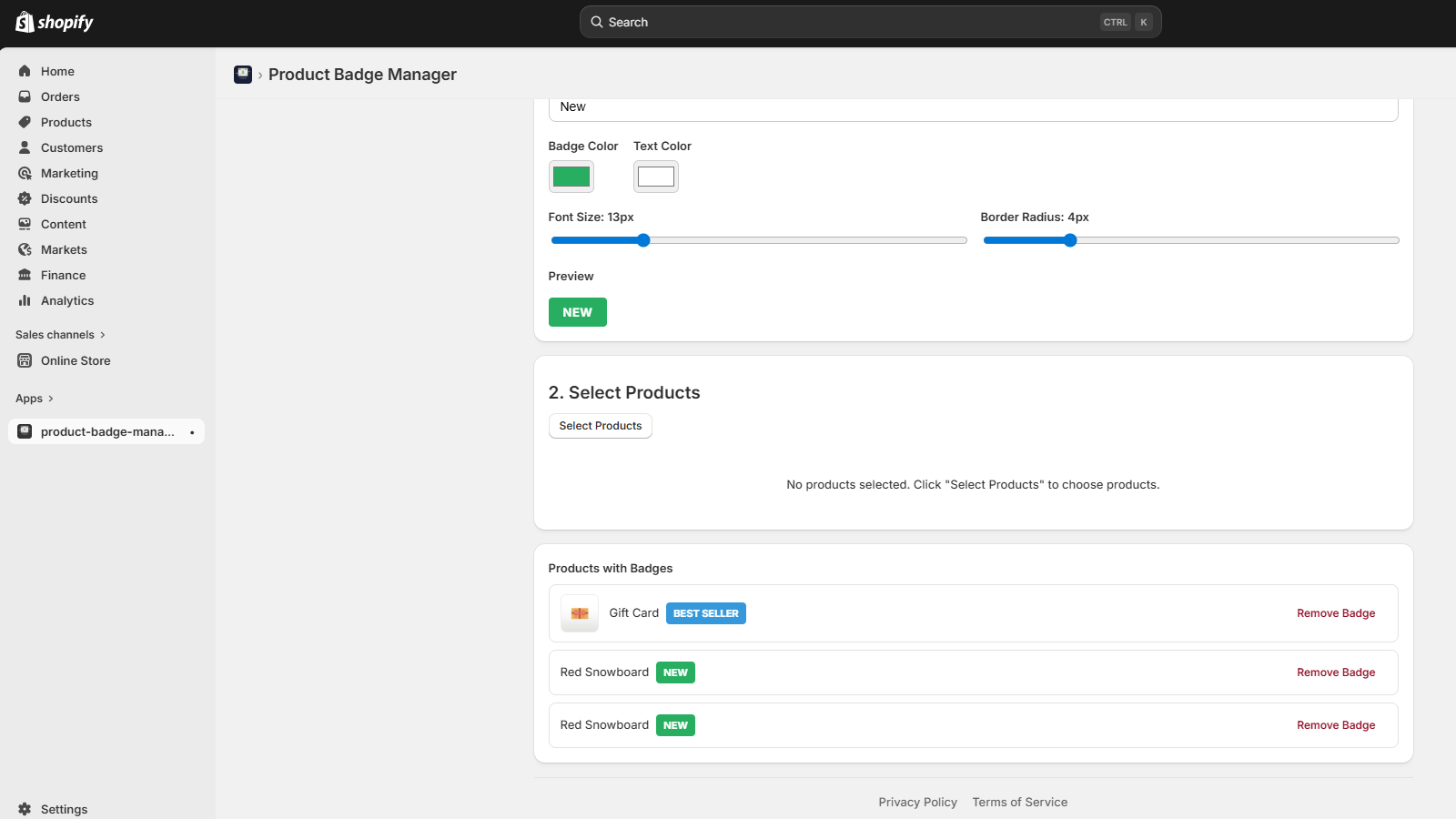Click the Font Size slider handle
This screenshot has height=819, width=1456.
[643, 240]
